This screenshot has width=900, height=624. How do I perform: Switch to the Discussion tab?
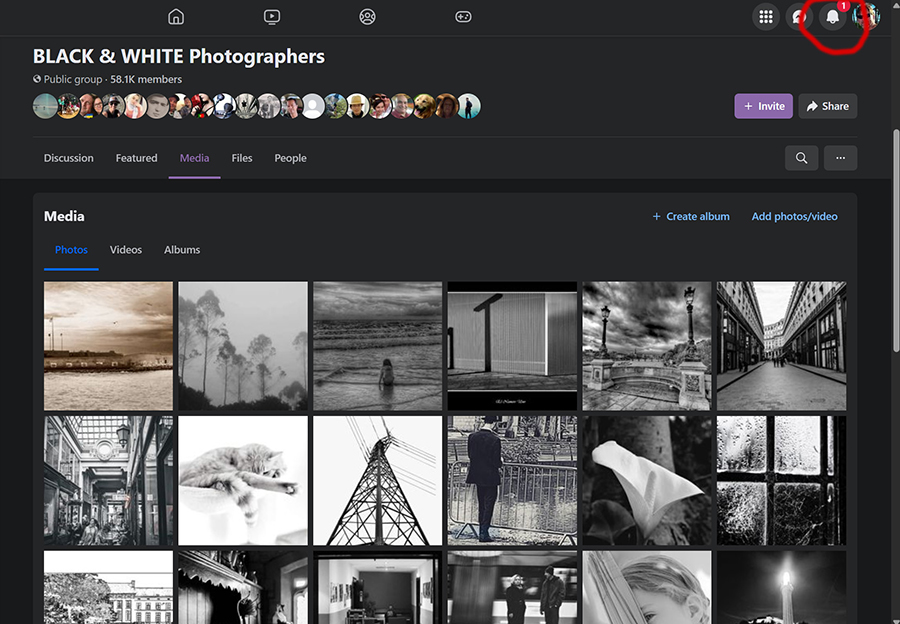pyautogui.click(x=69, y=158)
